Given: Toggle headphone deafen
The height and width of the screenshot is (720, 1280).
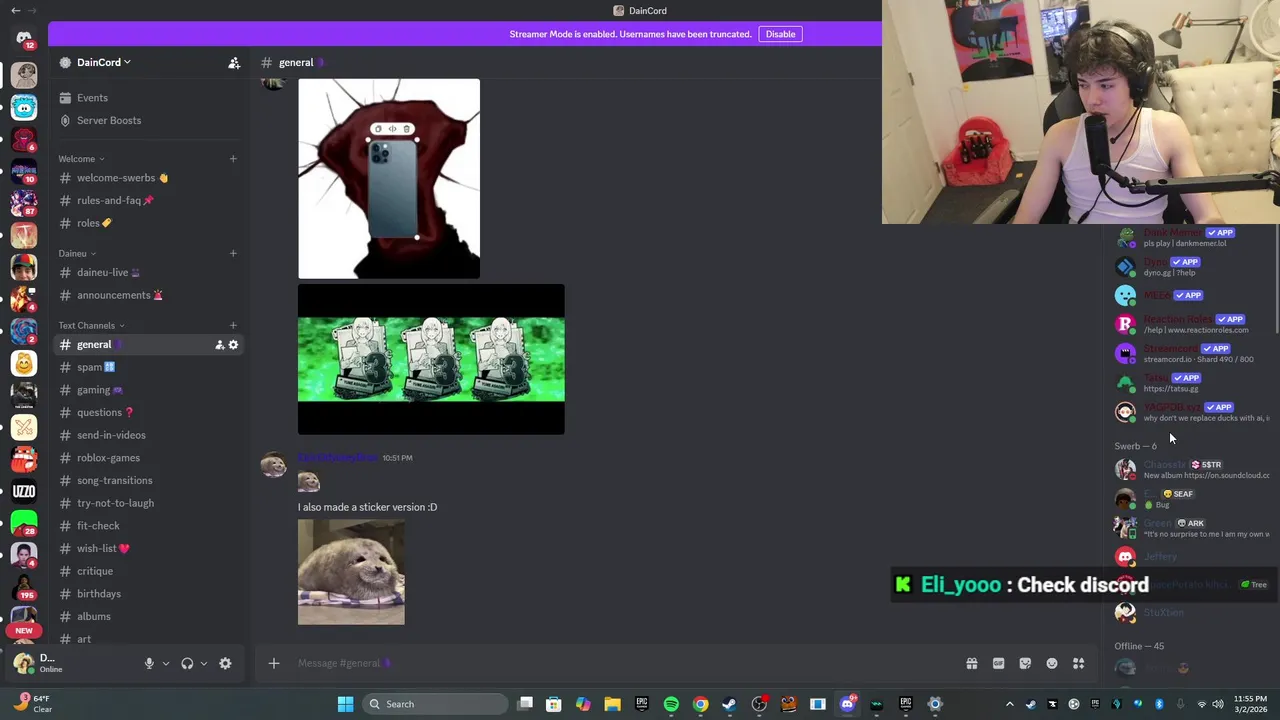Looking at the screenshot, I should [x=187, y=663].
